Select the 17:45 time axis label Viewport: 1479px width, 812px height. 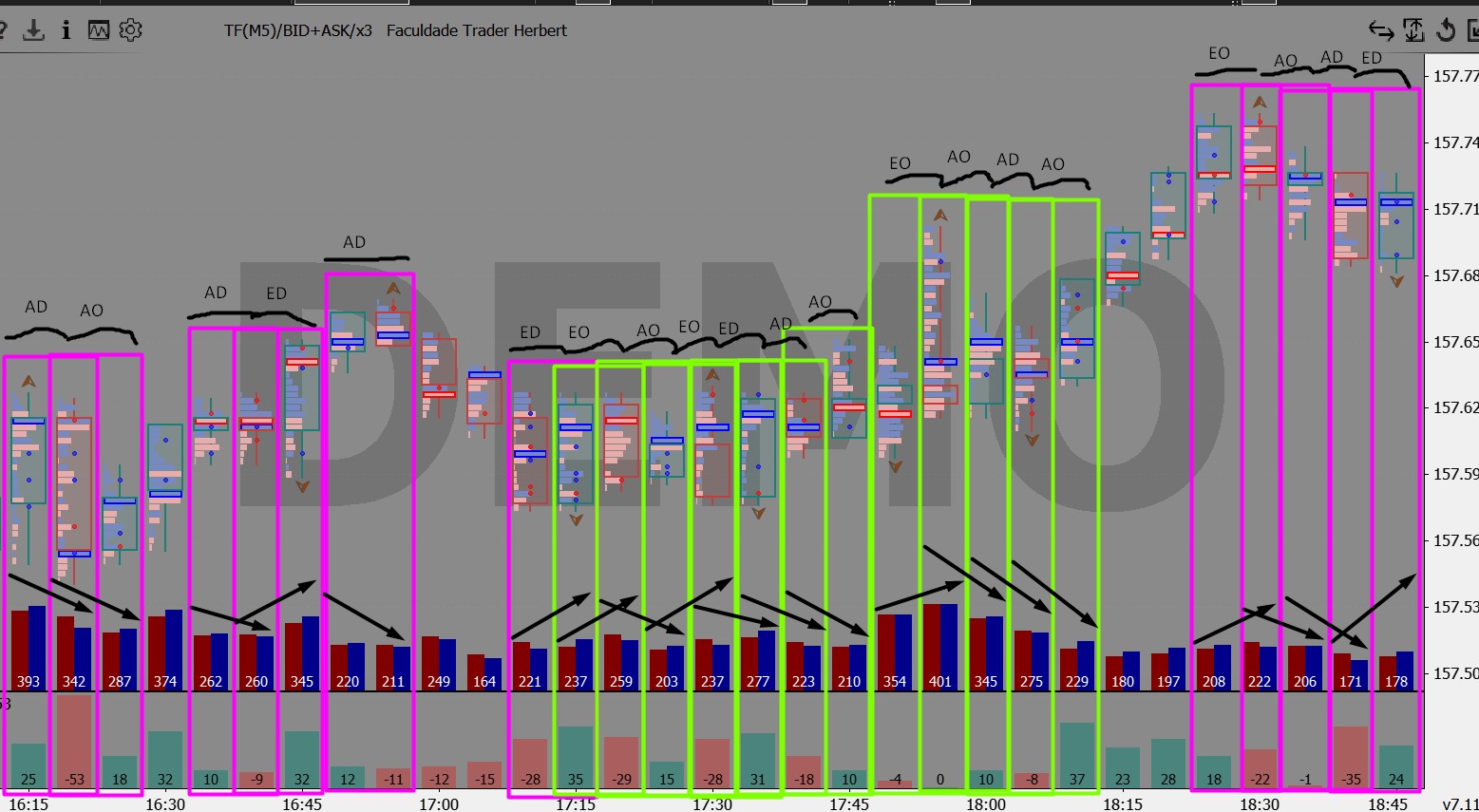[849, 803]
